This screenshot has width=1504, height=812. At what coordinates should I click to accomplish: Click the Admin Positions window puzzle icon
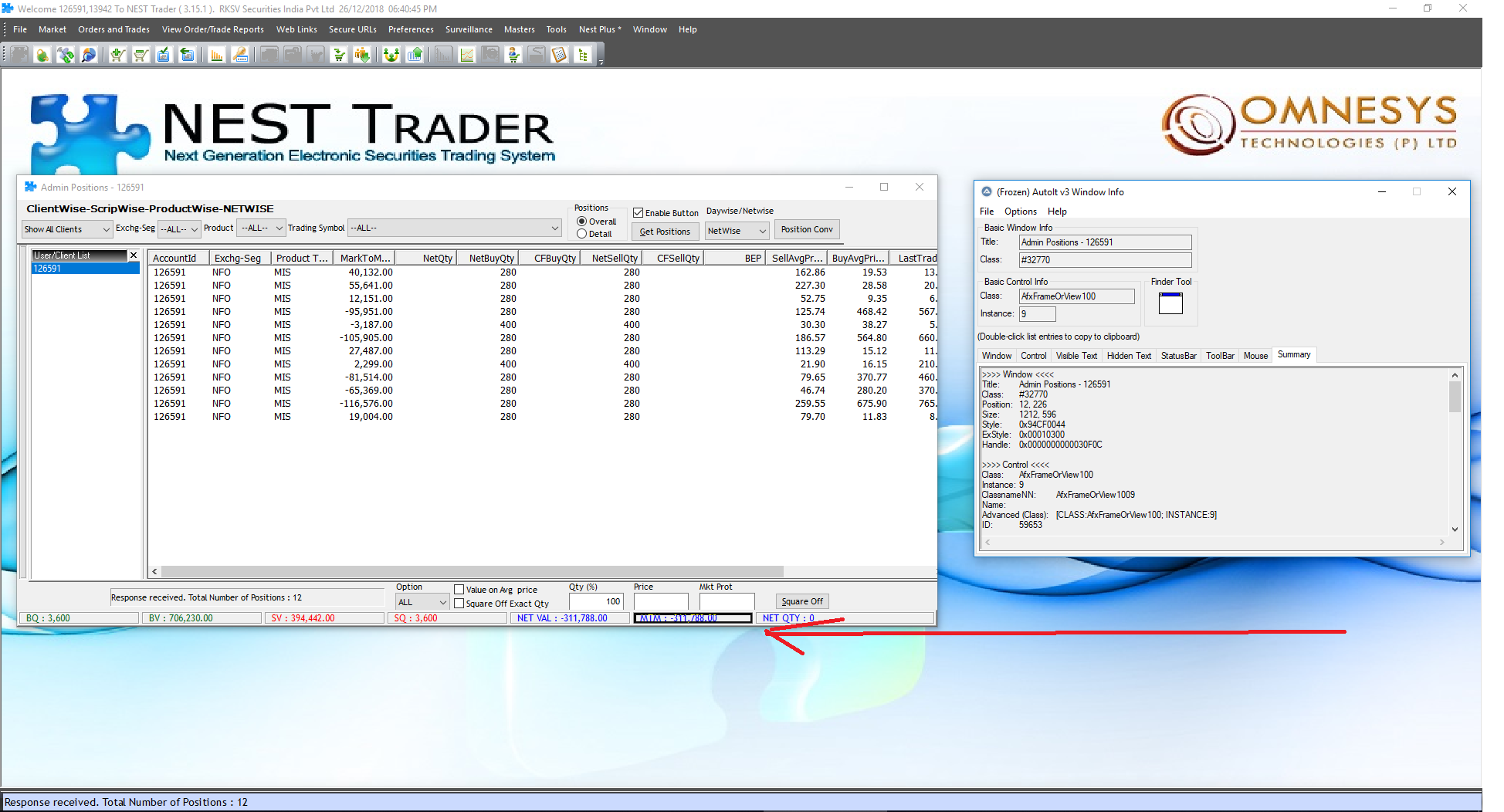pos(31,187)
